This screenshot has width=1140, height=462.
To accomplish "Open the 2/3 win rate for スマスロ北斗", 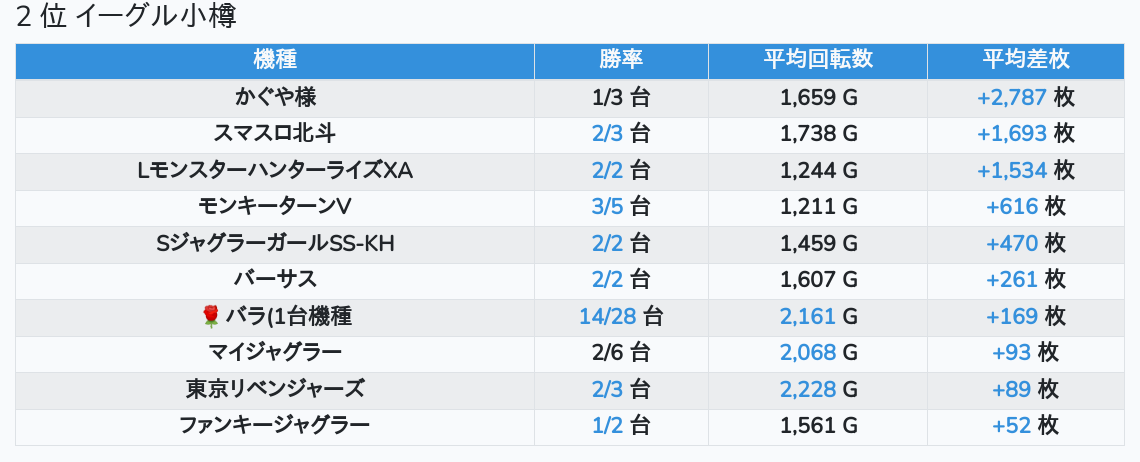I will (607, 133).
